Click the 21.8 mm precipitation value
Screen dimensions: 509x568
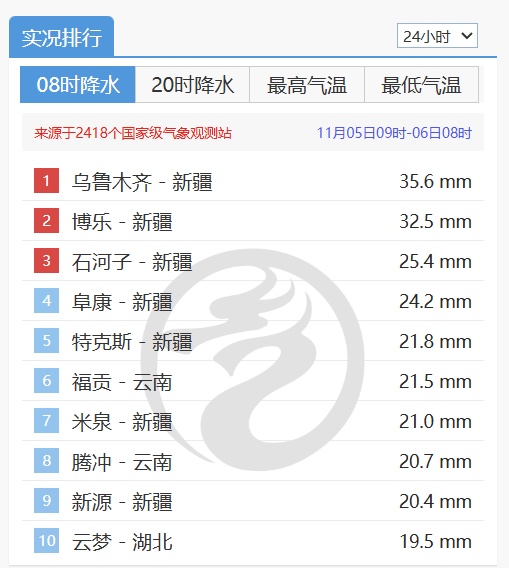[x=435, y=341]
